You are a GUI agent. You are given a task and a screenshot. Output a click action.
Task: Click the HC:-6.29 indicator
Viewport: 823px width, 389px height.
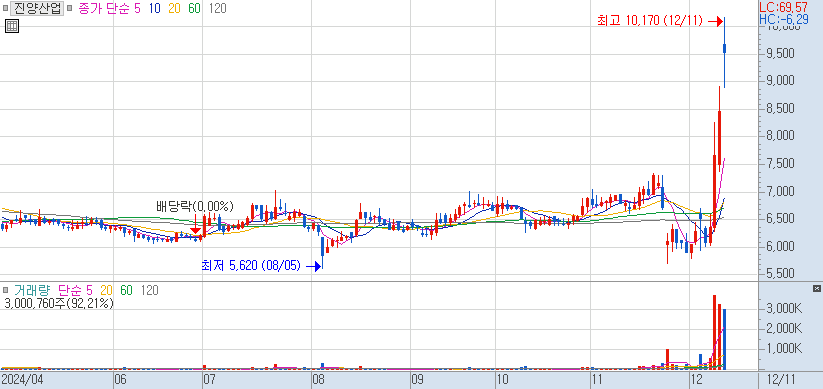[784, 19]
